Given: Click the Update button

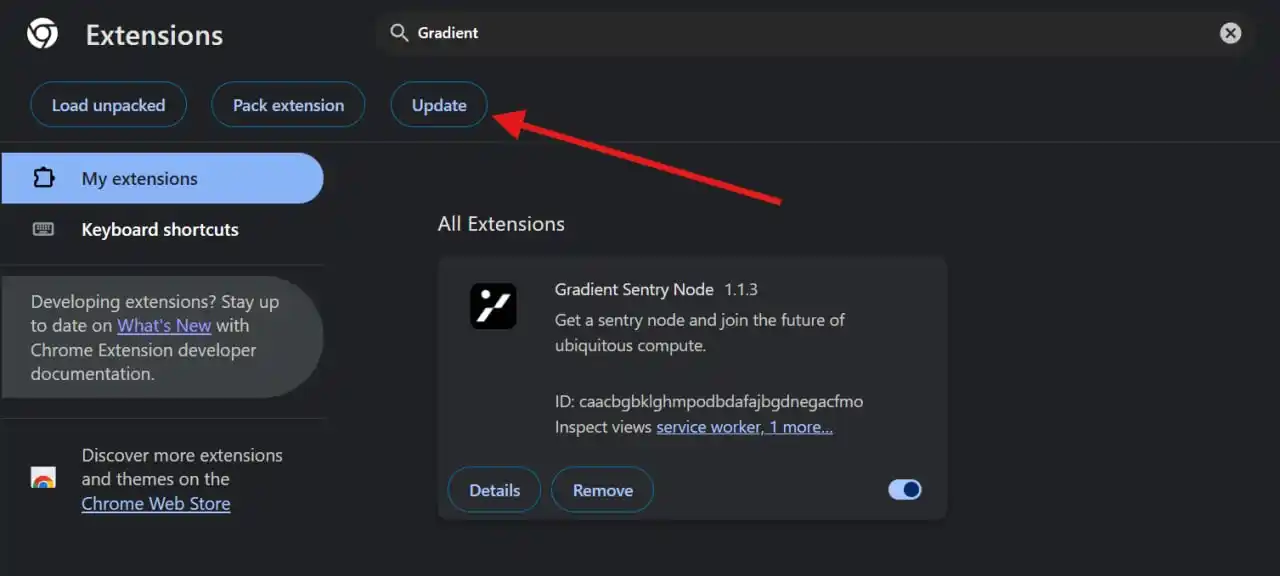Looking at the screenshot, I should (x=439, y=105).
